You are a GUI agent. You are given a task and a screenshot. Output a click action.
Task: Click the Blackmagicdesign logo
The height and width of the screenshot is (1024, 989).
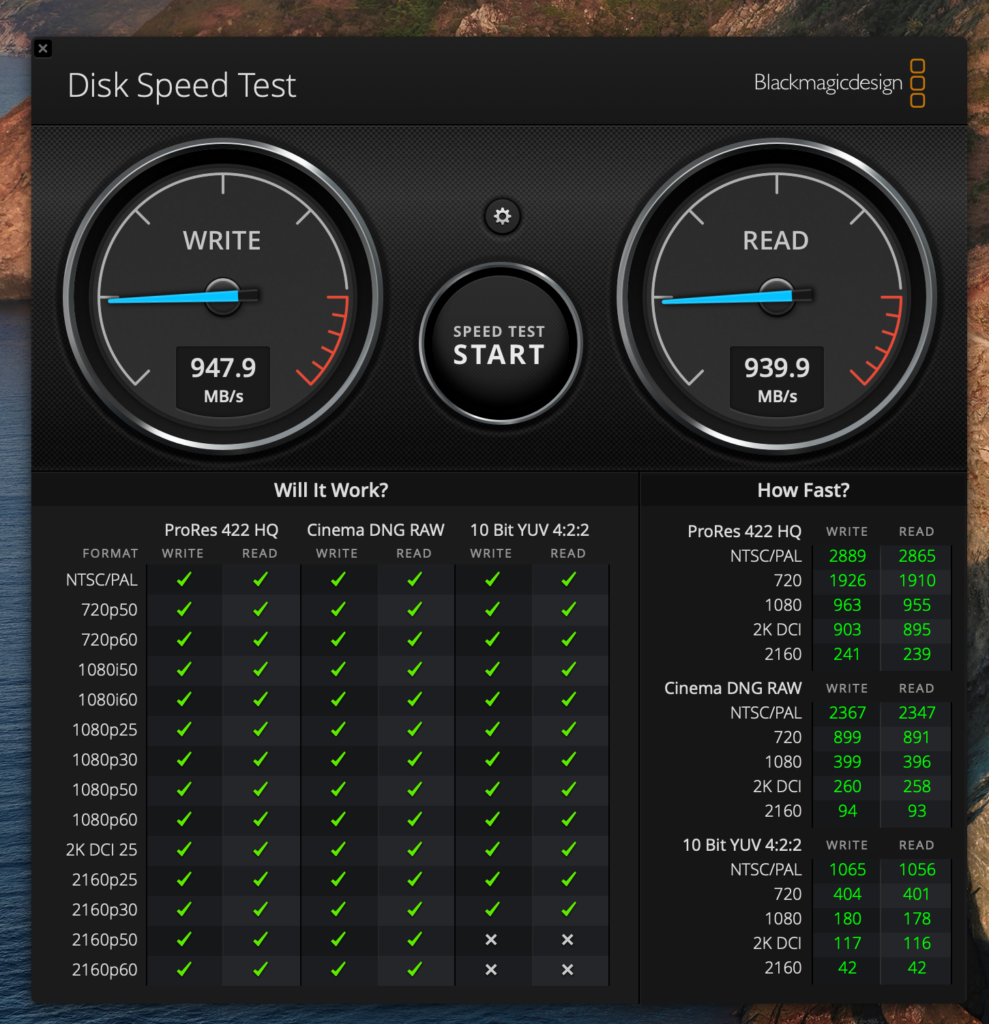839,83
